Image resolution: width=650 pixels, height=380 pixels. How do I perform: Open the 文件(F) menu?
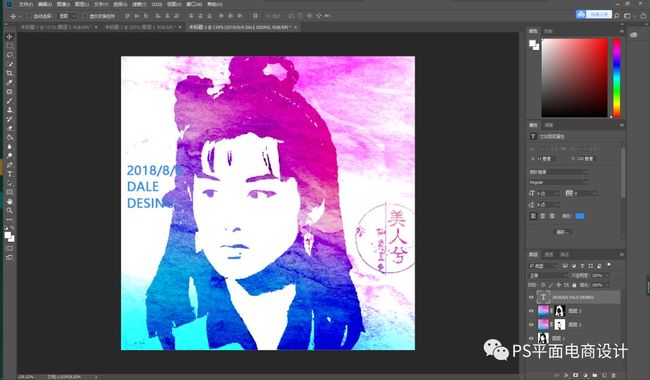[26, 4]
